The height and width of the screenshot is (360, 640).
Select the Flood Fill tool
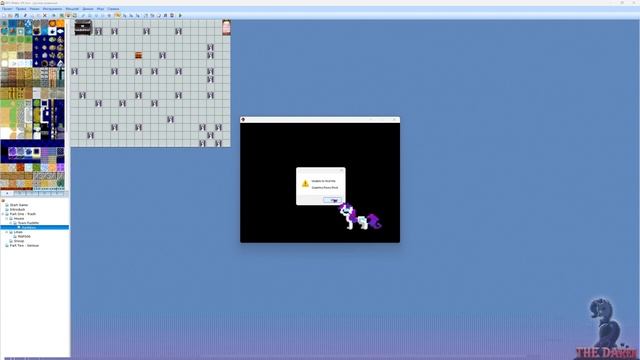click(103, 16)
